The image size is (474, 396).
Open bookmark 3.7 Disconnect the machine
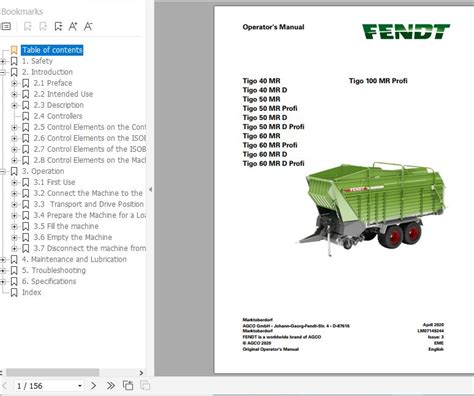[x=89, y=248]
